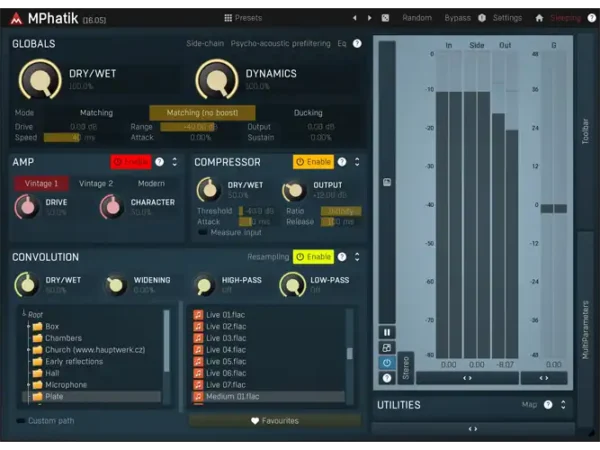This screenshot has height=450, width=600.
Task: Toggle the Convolution Enable button
Action: (313, 257)
